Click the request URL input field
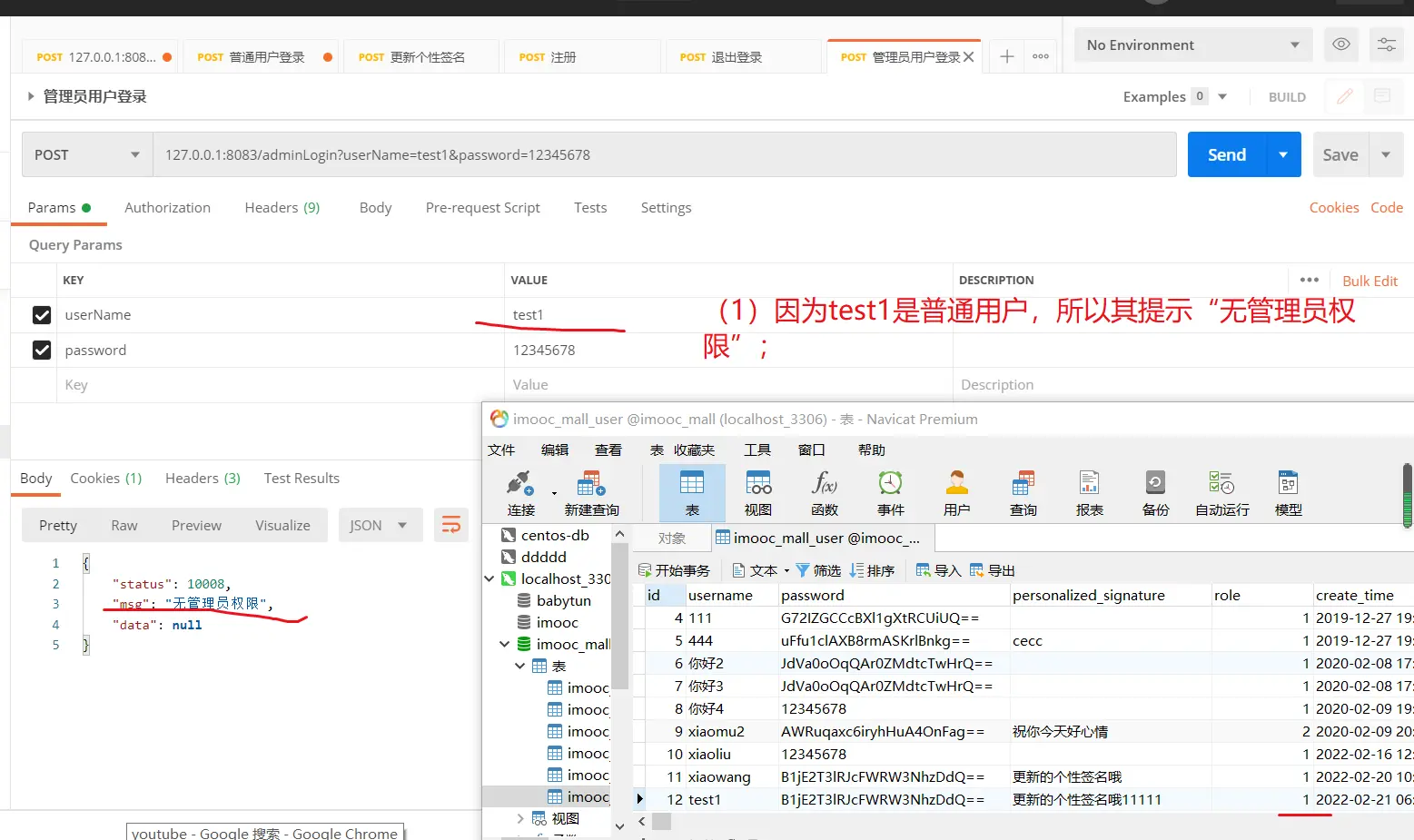 click(663, 155)
